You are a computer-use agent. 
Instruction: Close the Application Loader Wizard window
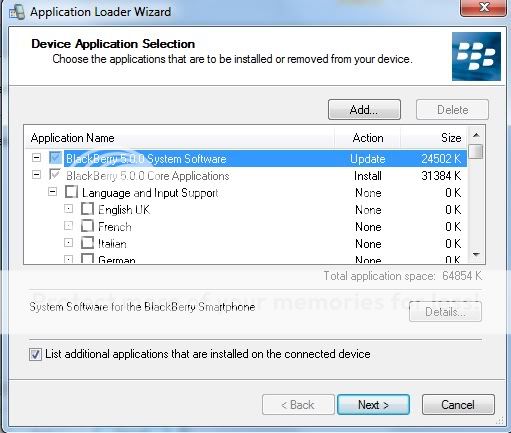[483, 7]
